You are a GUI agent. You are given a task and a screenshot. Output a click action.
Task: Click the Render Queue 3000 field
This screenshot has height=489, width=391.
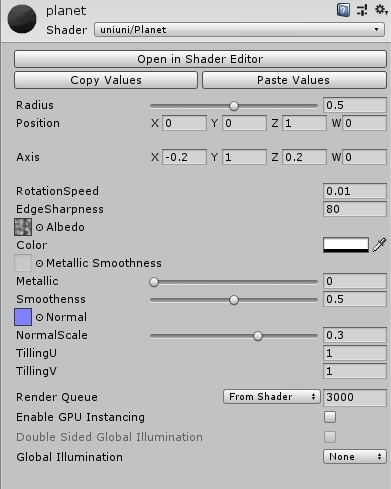(355, 397)
